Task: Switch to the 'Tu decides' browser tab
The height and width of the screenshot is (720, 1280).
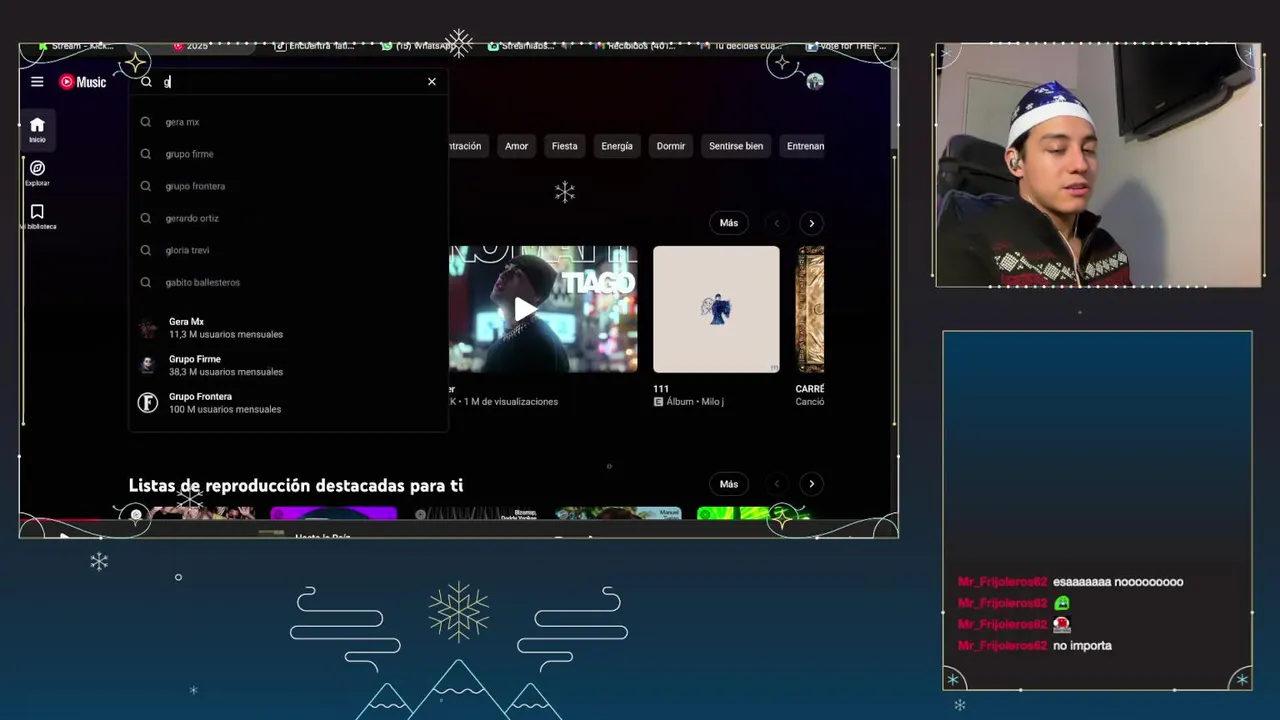Action: coord(741,46)
